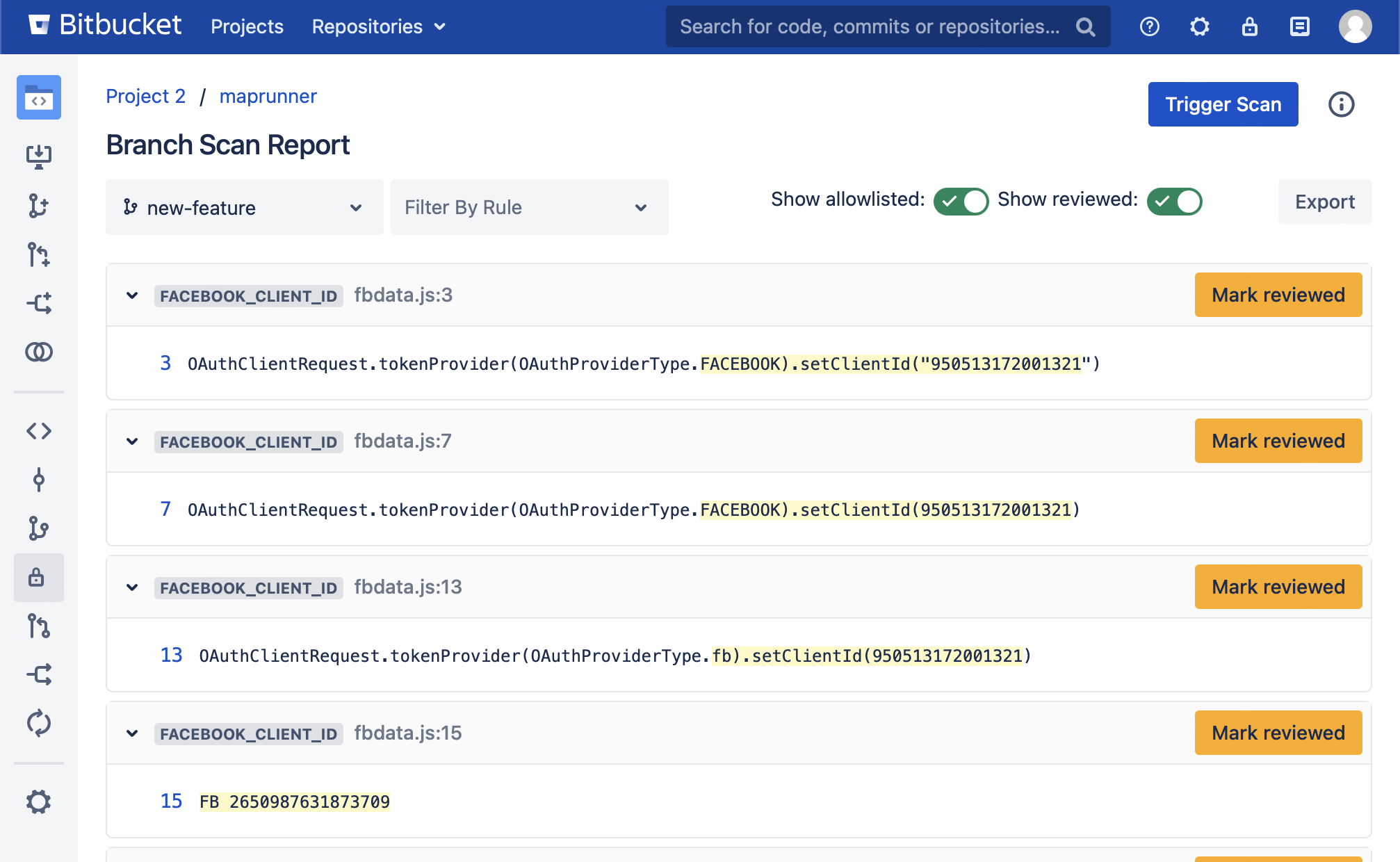Toggle the Show allowlisted switch

(x=961, y=202)
